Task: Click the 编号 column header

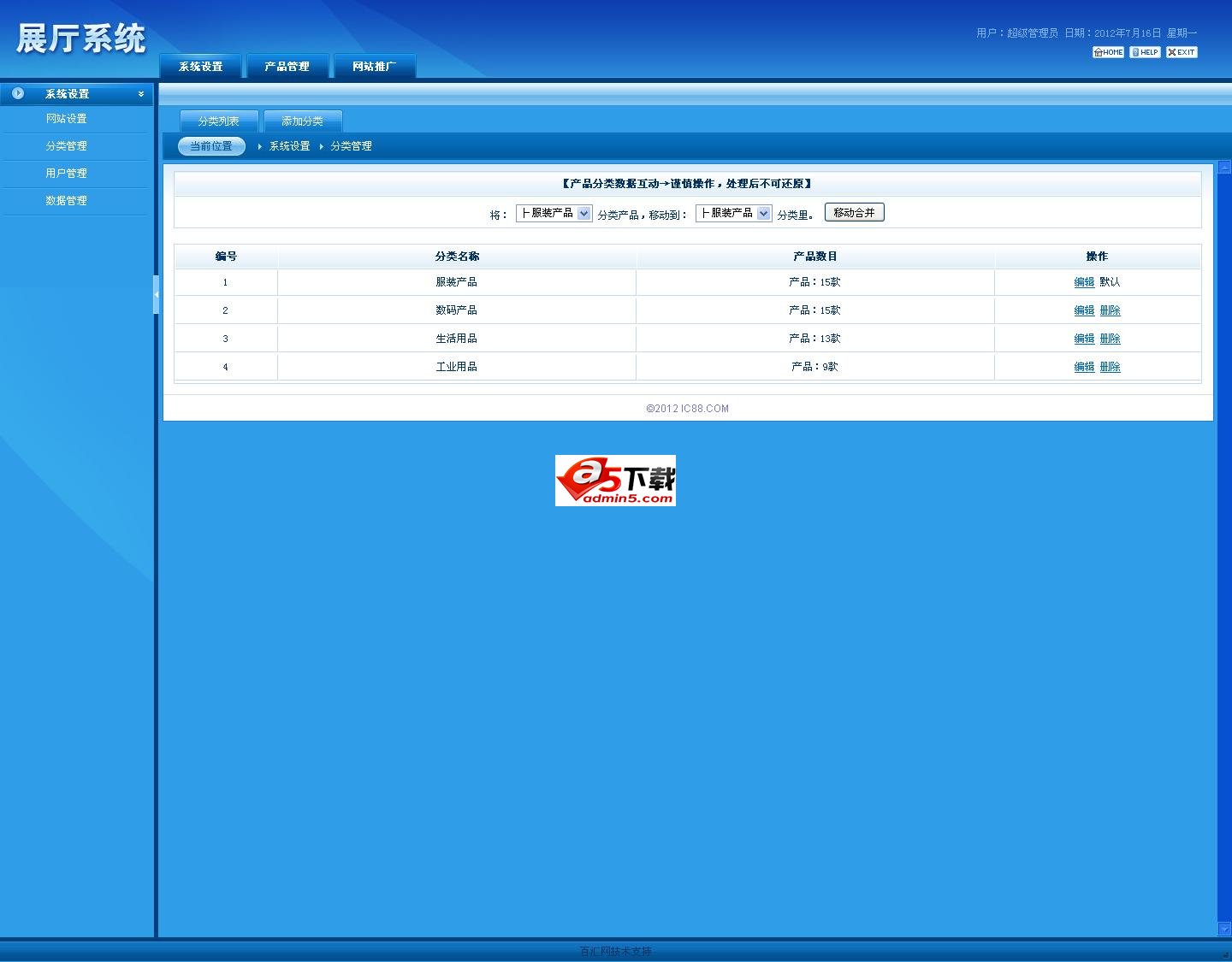Action: (226, 257)
